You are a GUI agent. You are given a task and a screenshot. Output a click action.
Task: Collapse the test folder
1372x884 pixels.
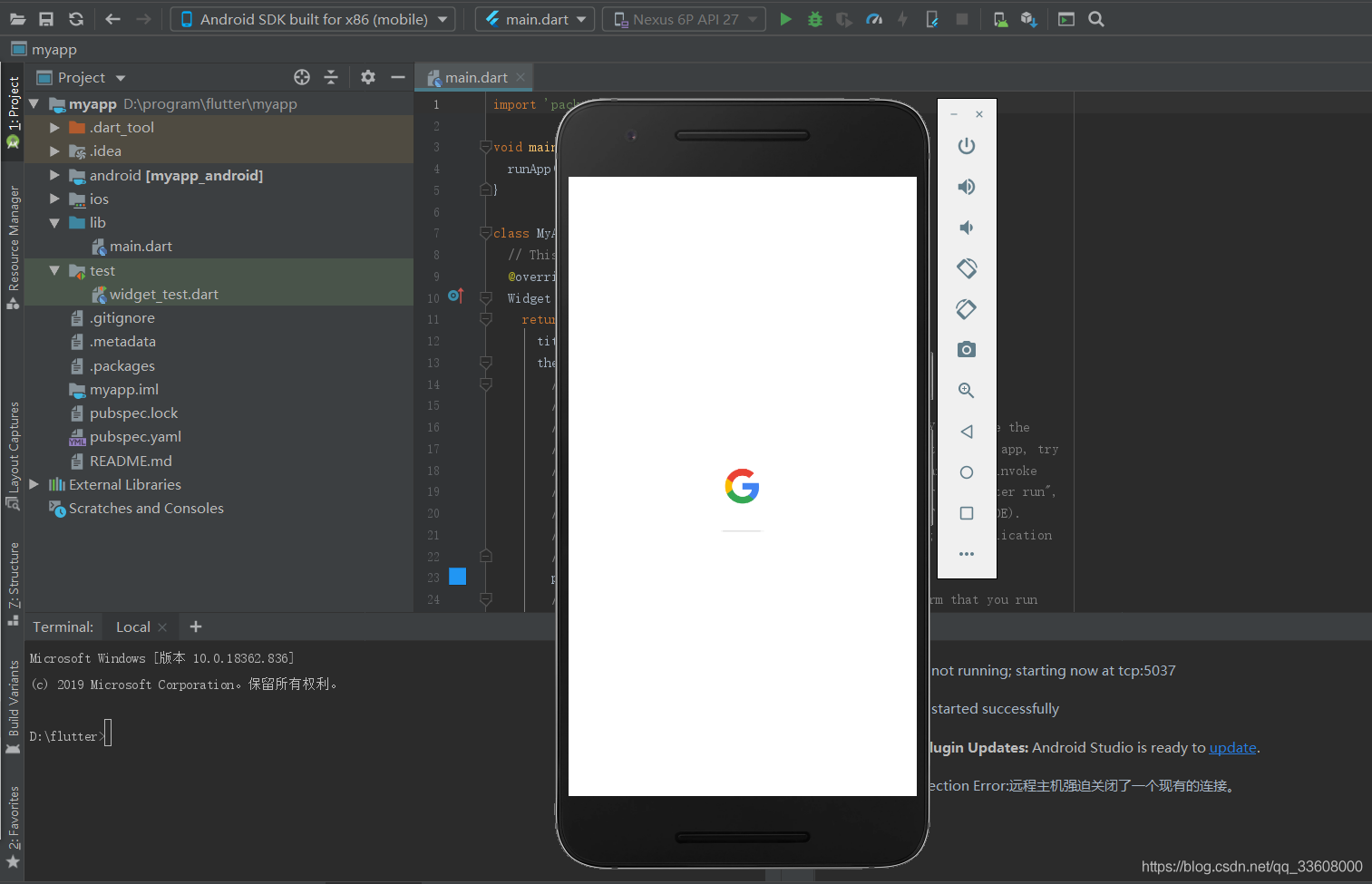[x=54, y=271]
